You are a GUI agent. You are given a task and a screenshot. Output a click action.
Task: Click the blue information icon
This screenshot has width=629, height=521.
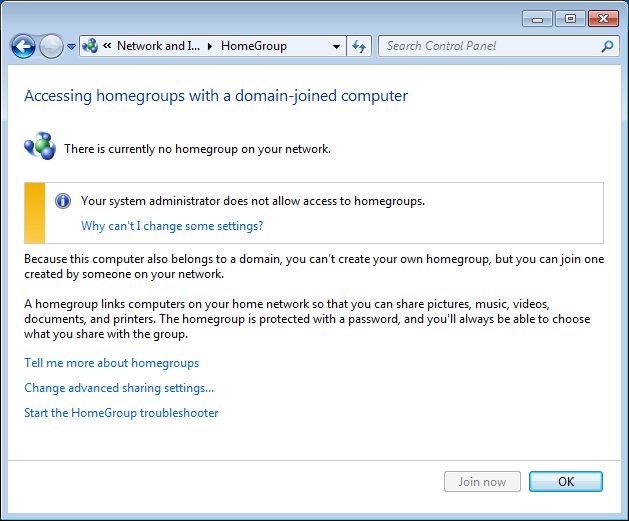click(63, 201)
